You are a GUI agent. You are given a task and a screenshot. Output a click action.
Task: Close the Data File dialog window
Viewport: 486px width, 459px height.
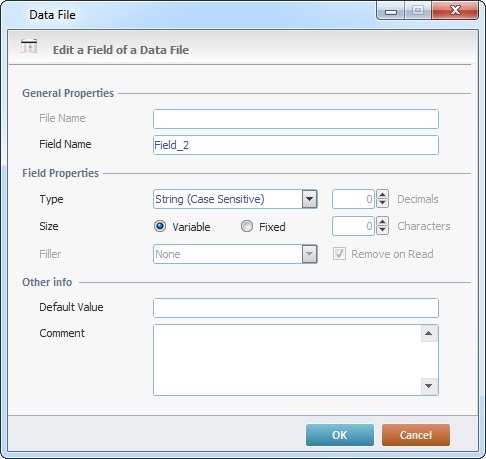click(455, 11)
